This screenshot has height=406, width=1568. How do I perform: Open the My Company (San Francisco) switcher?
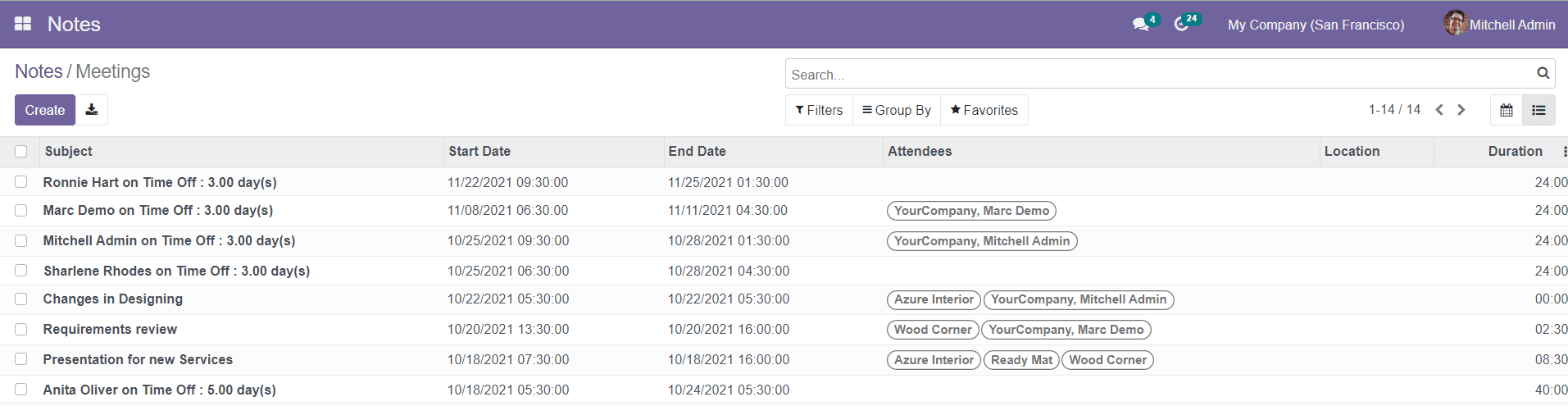[1316, 25]
